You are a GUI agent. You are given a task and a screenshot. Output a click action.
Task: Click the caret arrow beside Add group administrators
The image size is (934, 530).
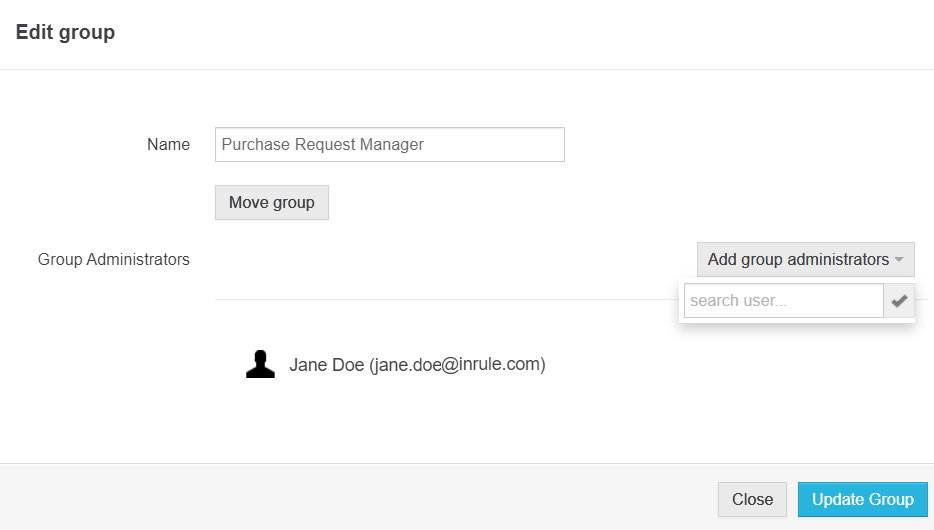coord(899,260)
